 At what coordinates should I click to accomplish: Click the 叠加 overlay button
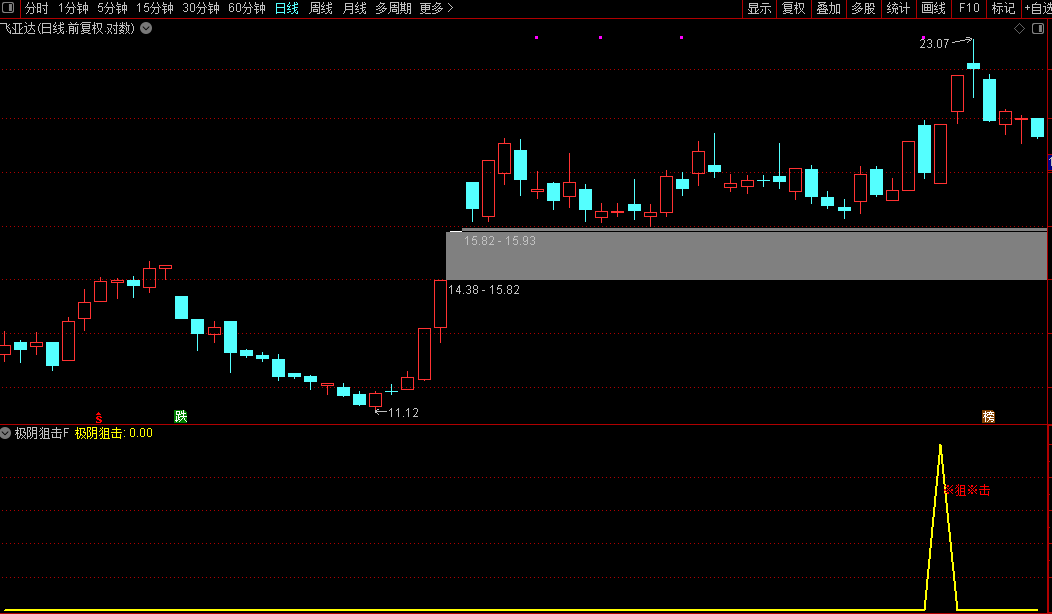(829, 8)
